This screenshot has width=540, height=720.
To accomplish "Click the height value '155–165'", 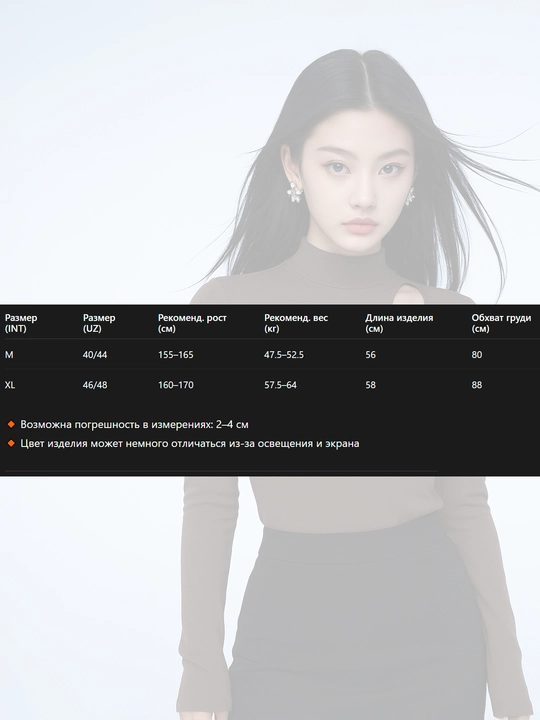I will (x=176, y=354).
